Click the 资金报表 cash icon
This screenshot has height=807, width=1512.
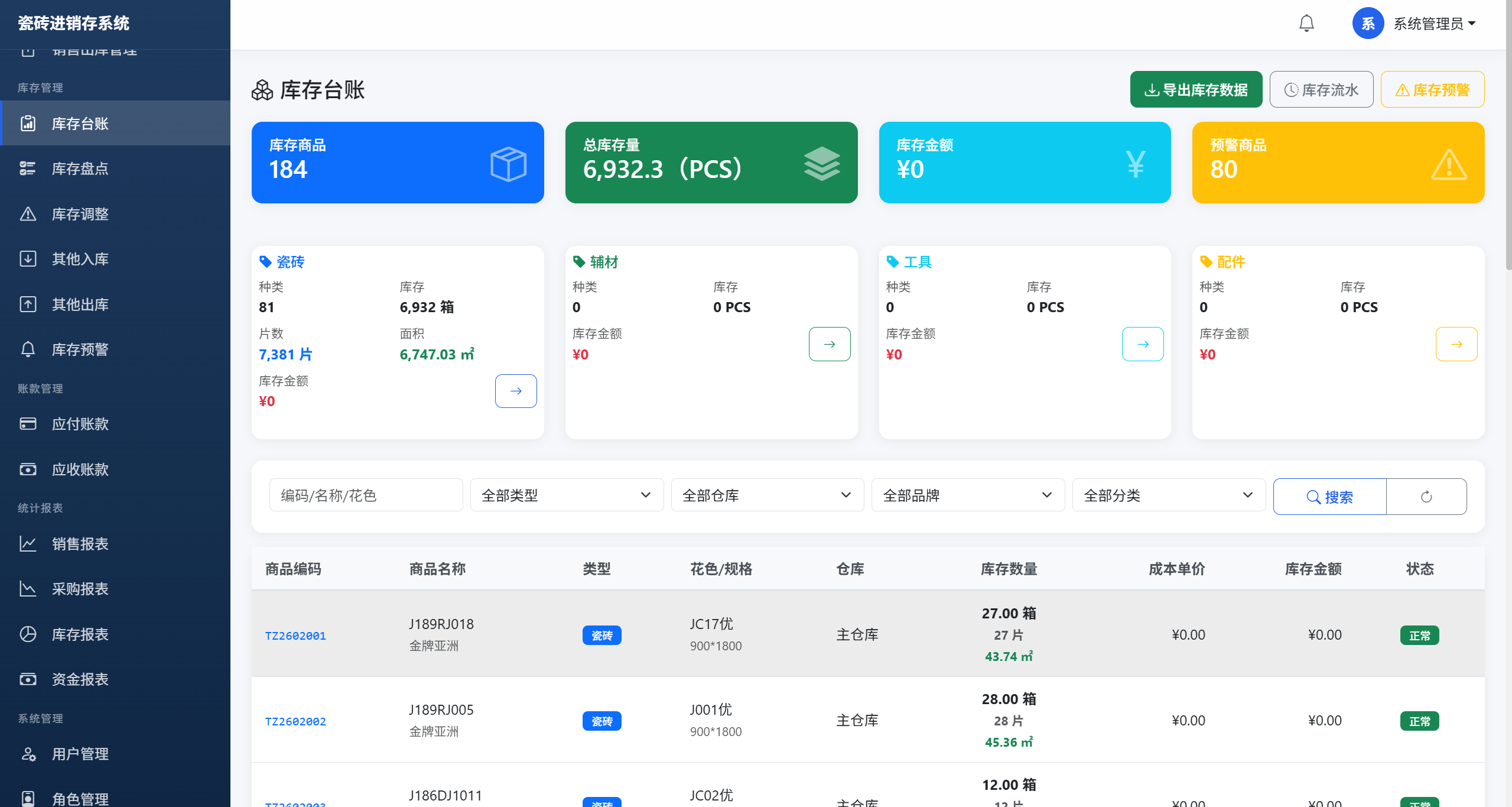[28, 679]
